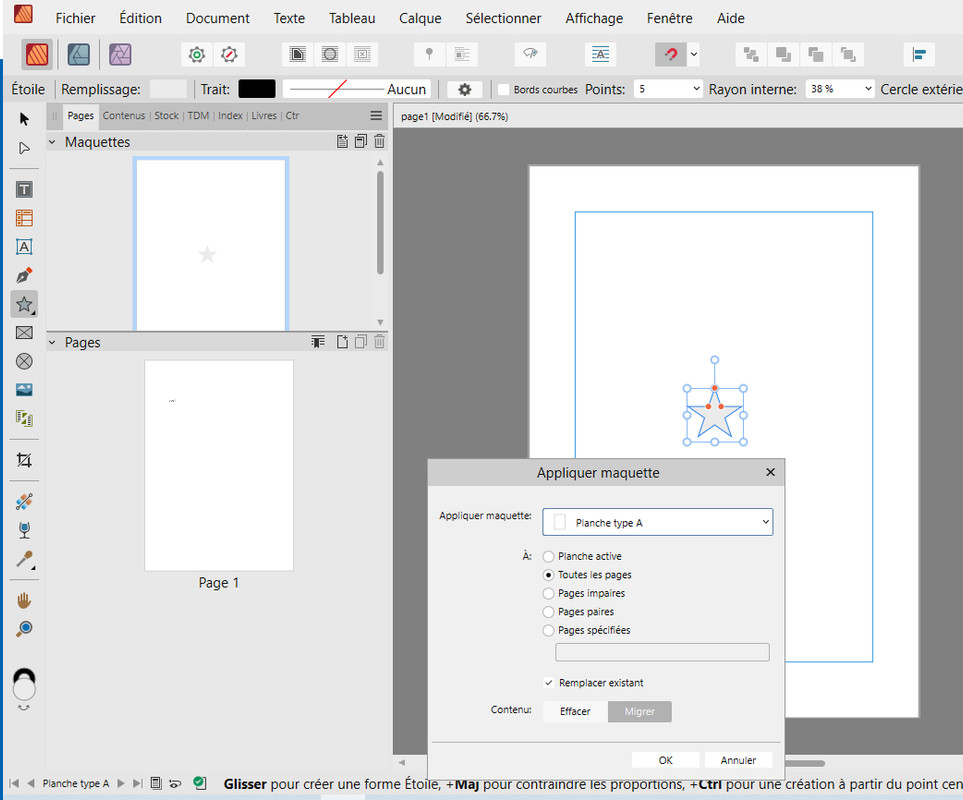Add a new page in Pages section
Screen dimensions: 963x800
(342, 342)
